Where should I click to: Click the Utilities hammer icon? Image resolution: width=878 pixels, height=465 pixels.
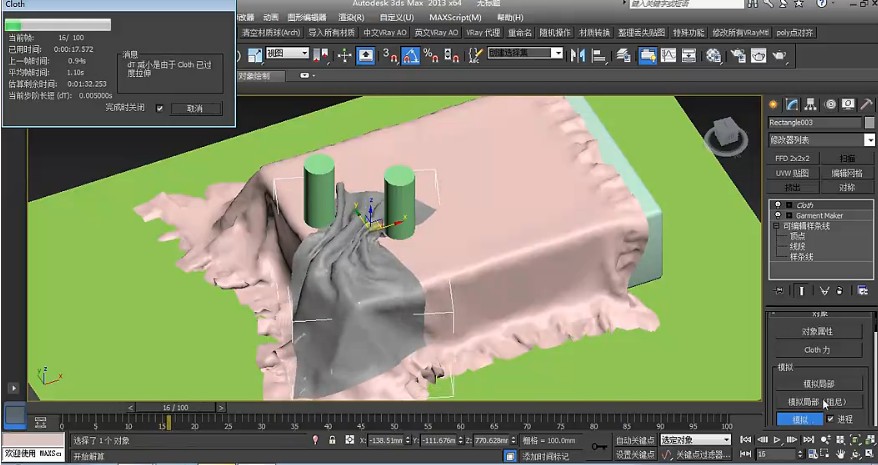[x=866, y=104]
